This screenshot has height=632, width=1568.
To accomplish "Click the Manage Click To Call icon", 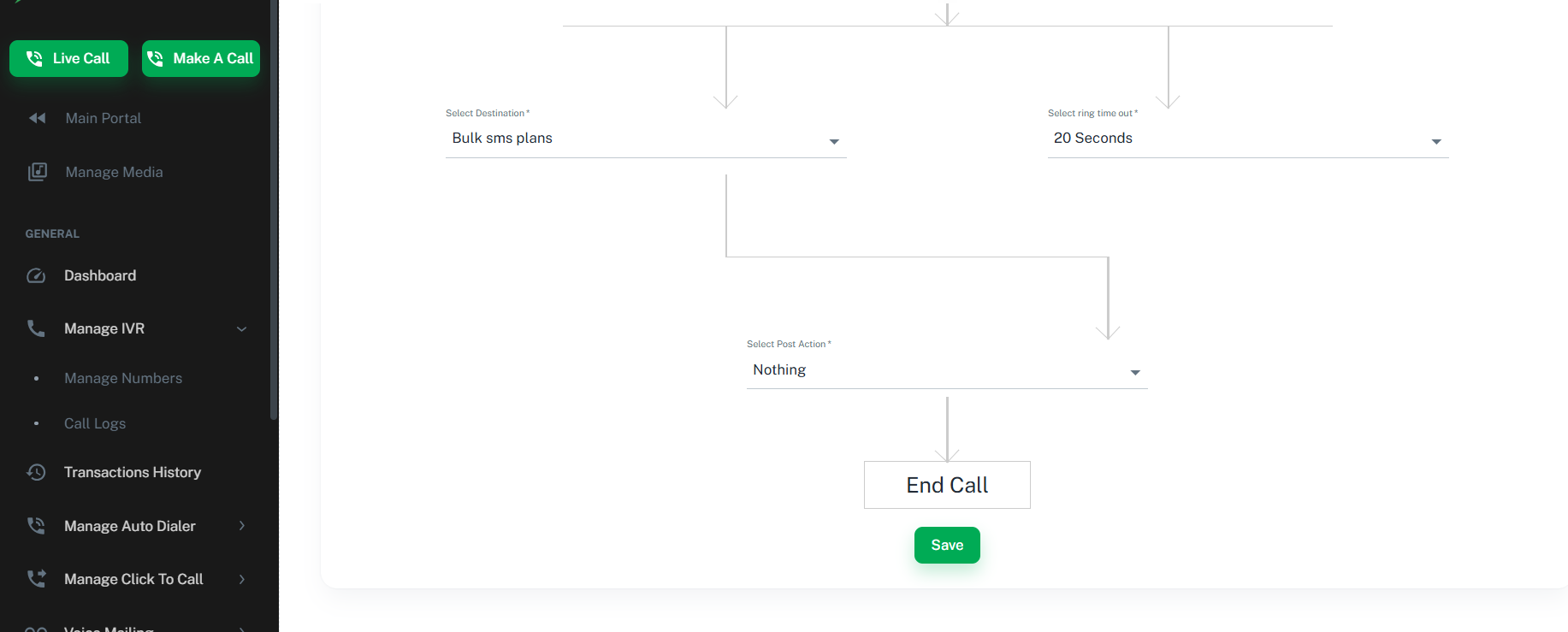I will pos(36,579).
